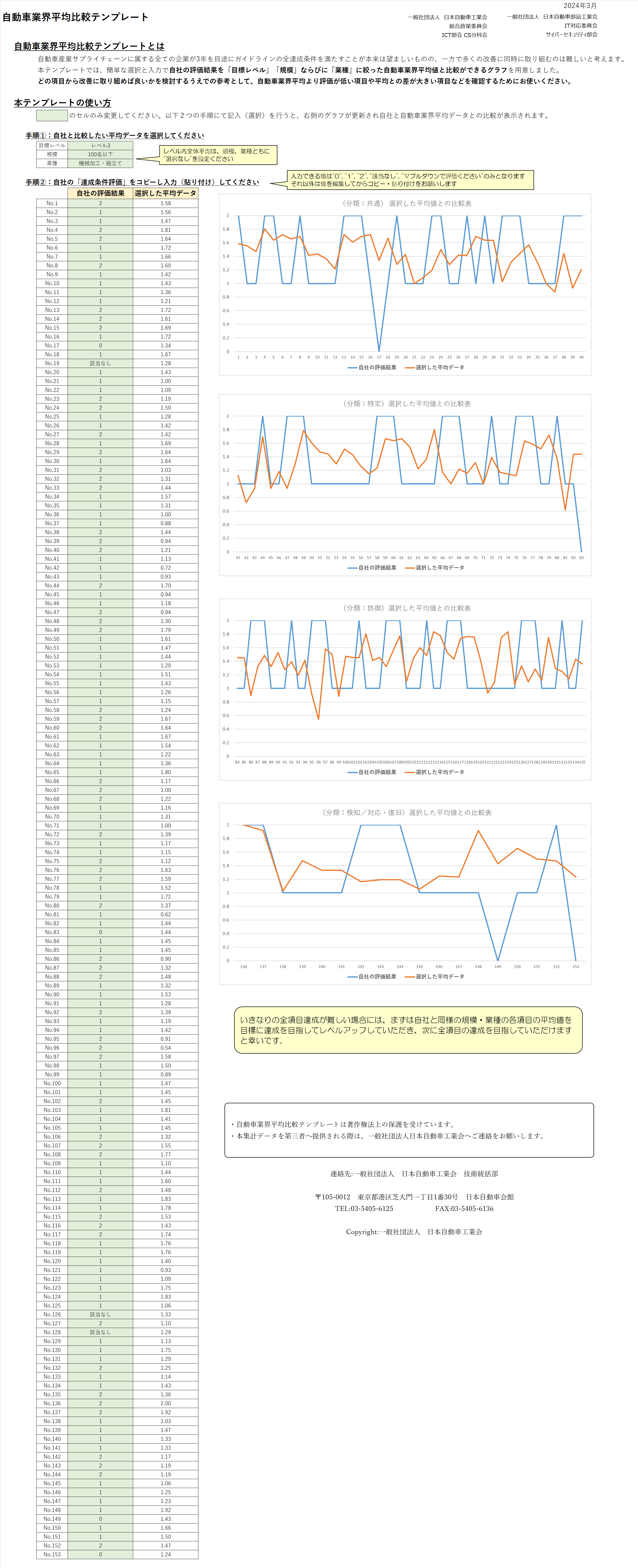Click the サイバーセキュリティ部会 text

572,35
